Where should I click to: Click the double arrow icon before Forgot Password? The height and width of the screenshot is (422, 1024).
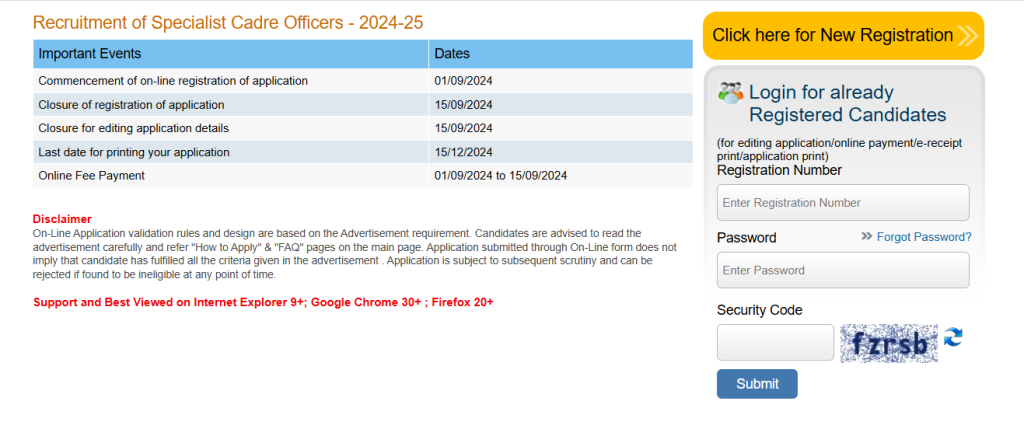coord(866,237)
